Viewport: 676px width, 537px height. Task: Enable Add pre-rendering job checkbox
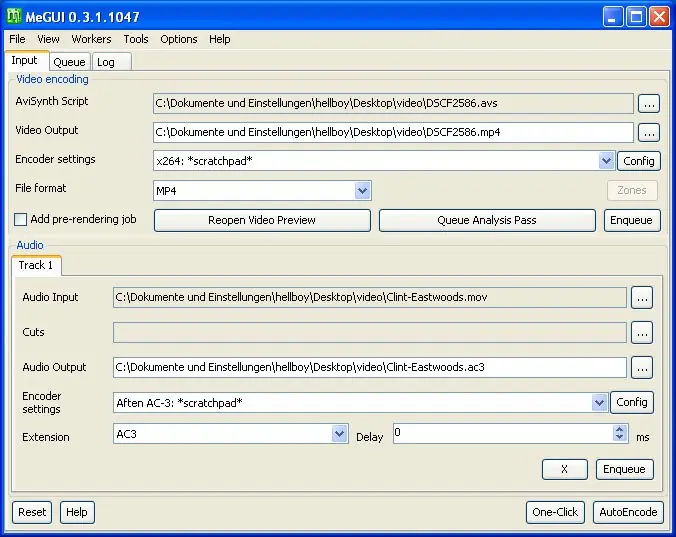point(20,219)
